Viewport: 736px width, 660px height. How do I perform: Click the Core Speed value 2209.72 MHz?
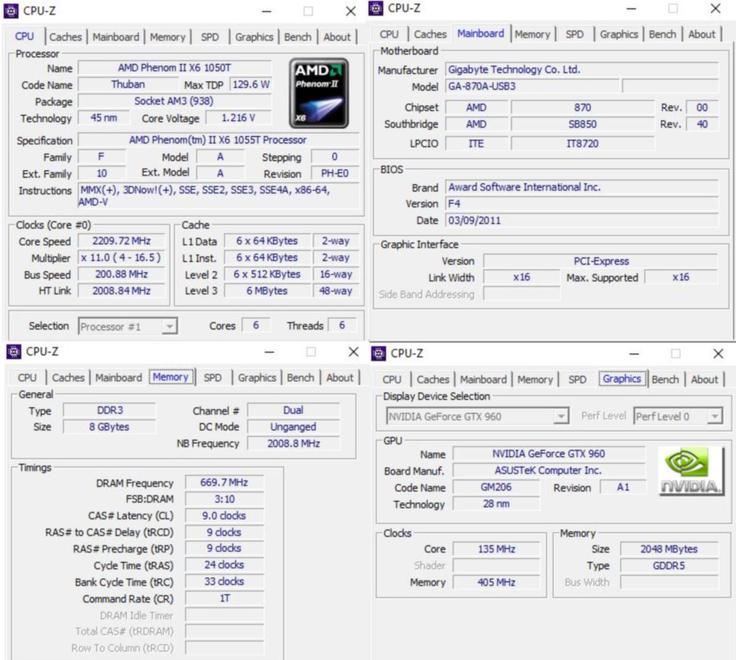pyautogui.click(x=122, y=241)
